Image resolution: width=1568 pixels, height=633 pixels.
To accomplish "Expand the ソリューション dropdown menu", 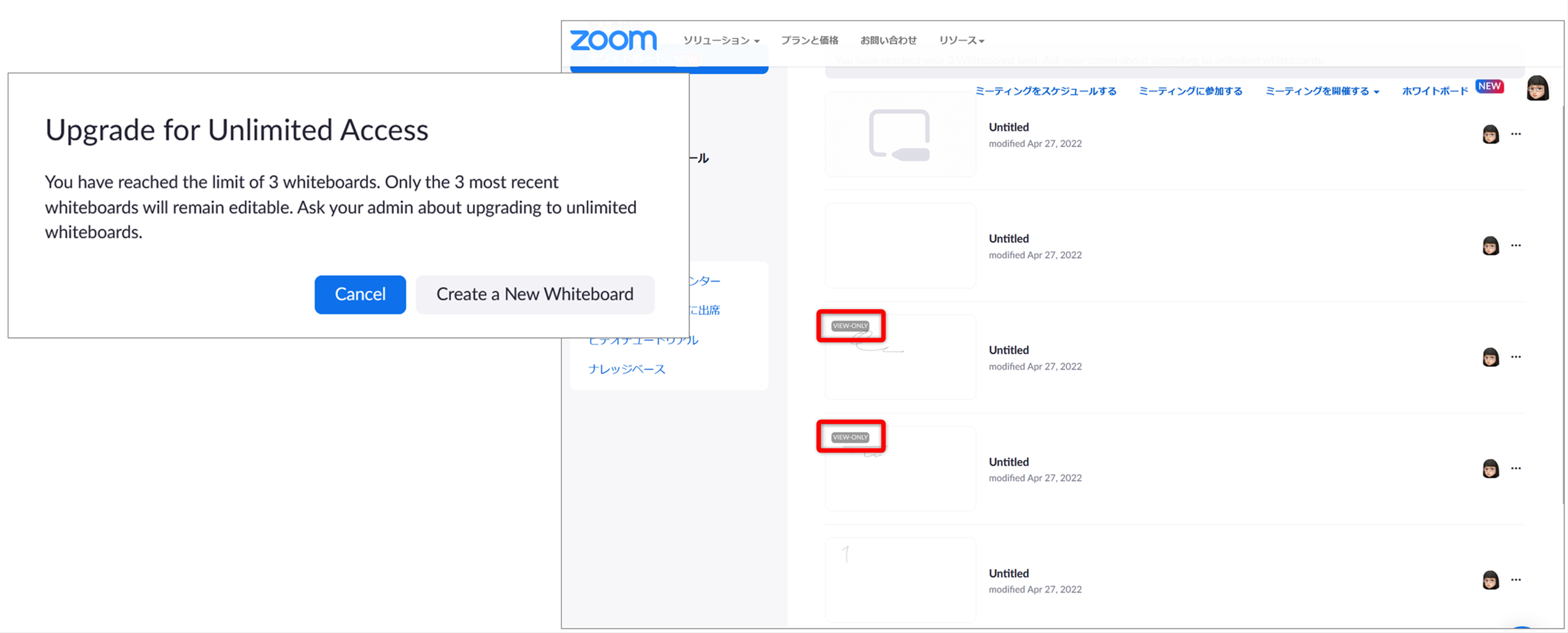I will click(721, 40).
